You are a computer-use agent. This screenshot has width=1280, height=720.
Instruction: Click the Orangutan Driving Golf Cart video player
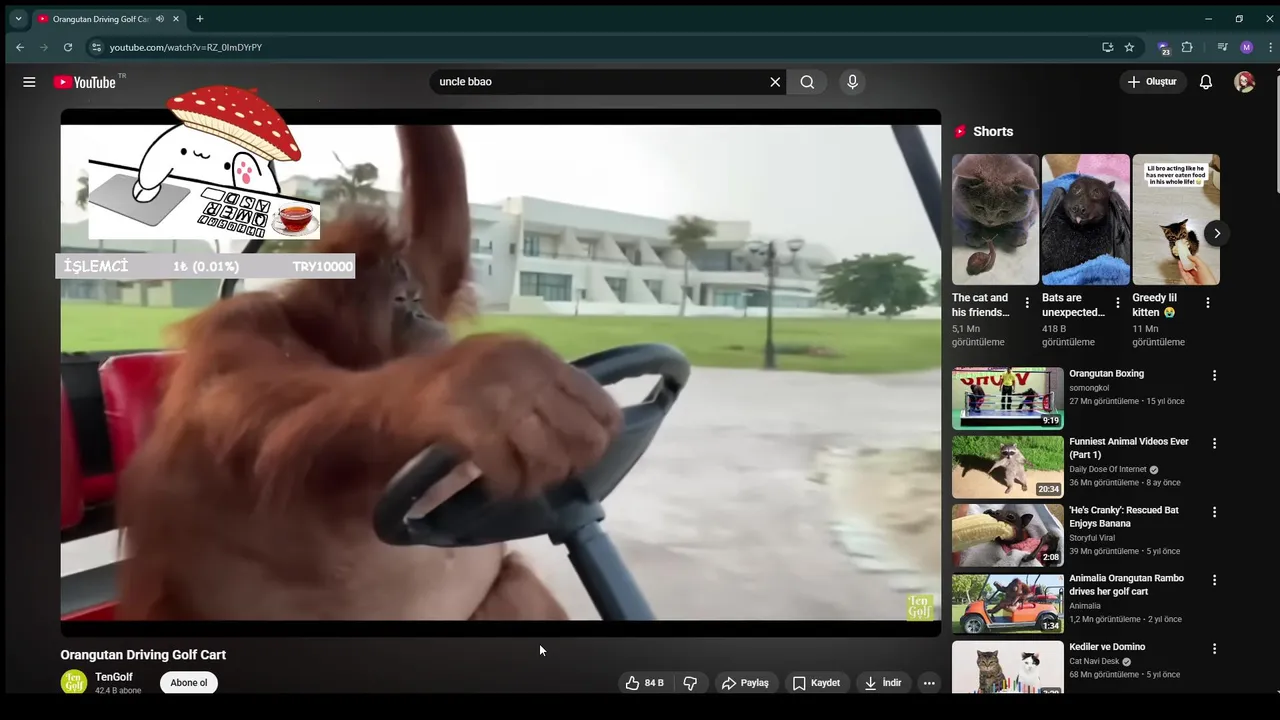click(x=501, y=373)
